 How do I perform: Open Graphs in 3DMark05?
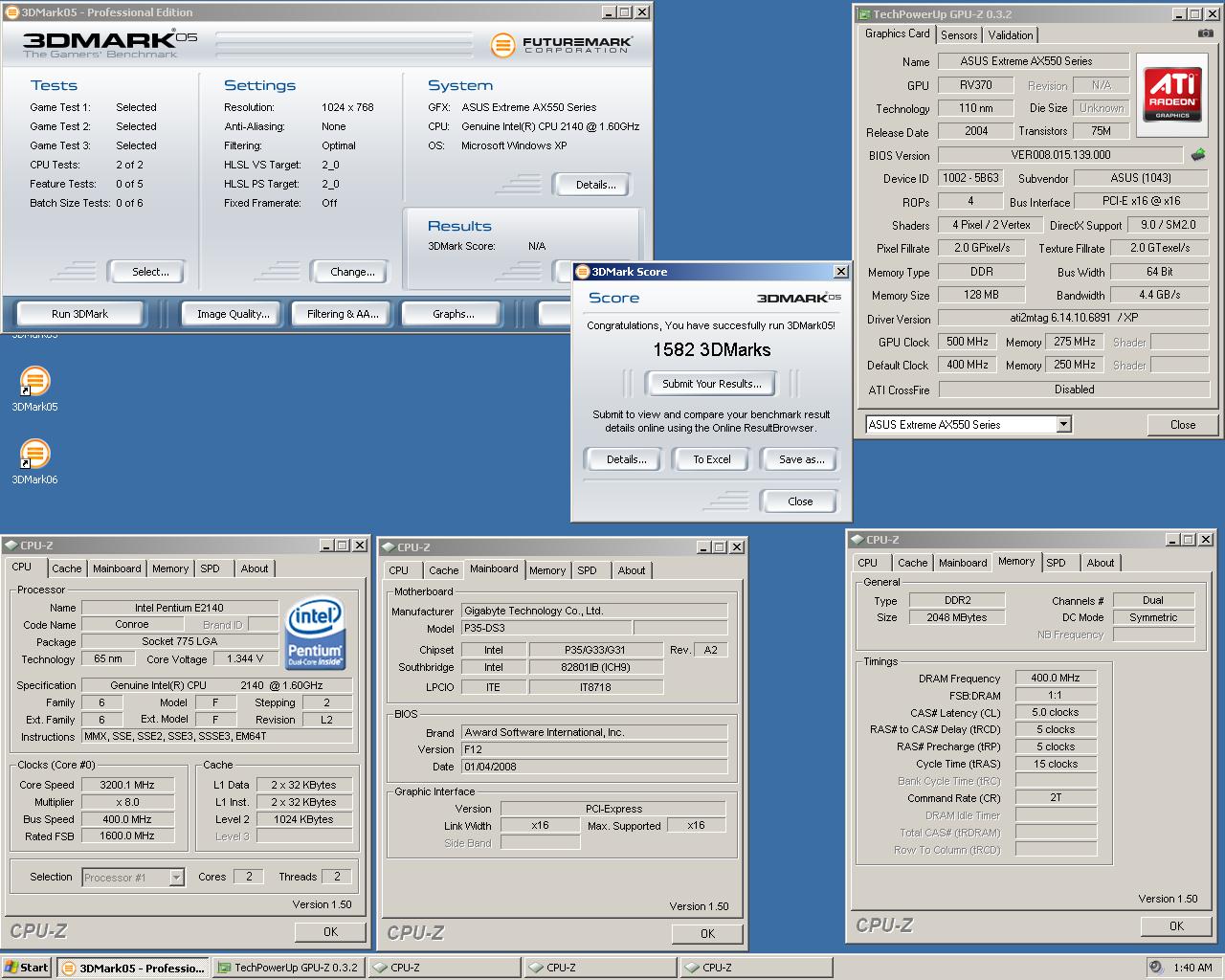(x=454, y=314)
